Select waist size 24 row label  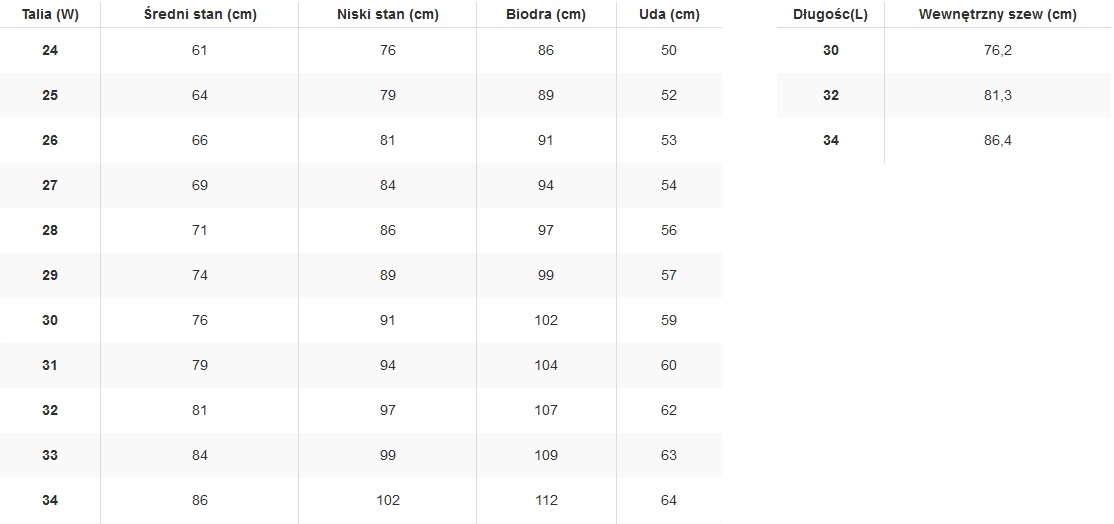coord(50,50)
